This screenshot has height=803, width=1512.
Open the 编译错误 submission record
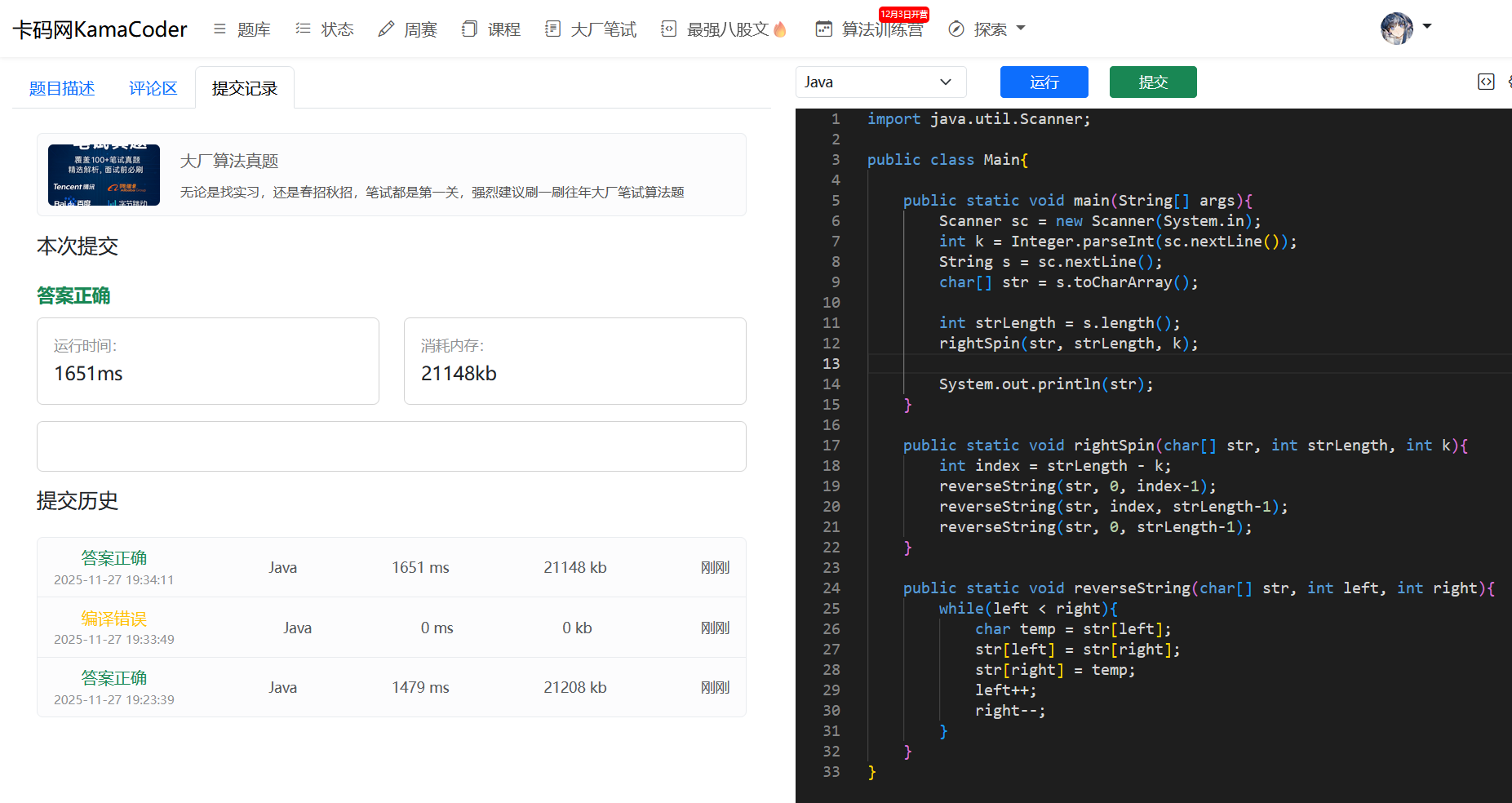(114, 619)
